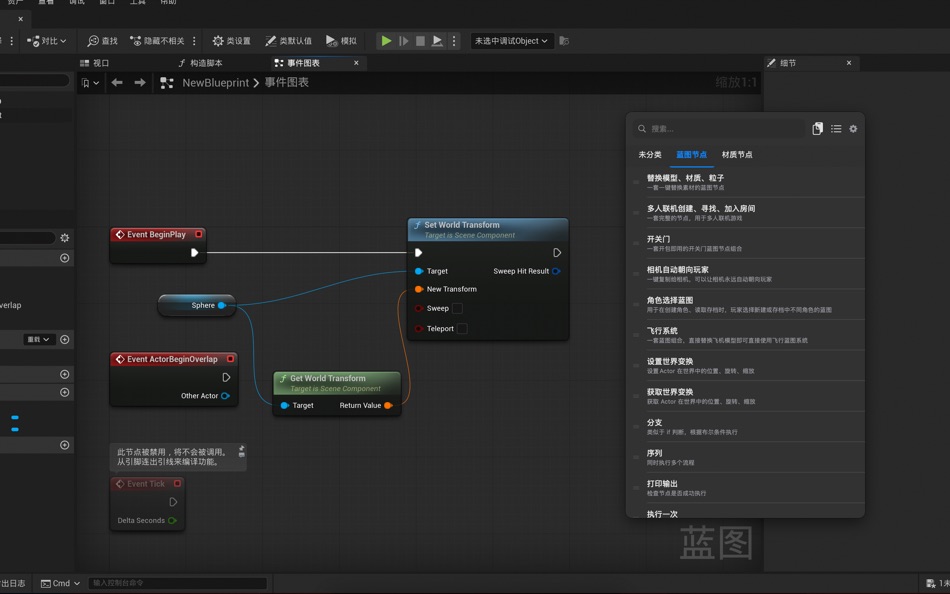Click the list view icon beside the node search field
Screen dimensions: 950x594
(836, 129)
